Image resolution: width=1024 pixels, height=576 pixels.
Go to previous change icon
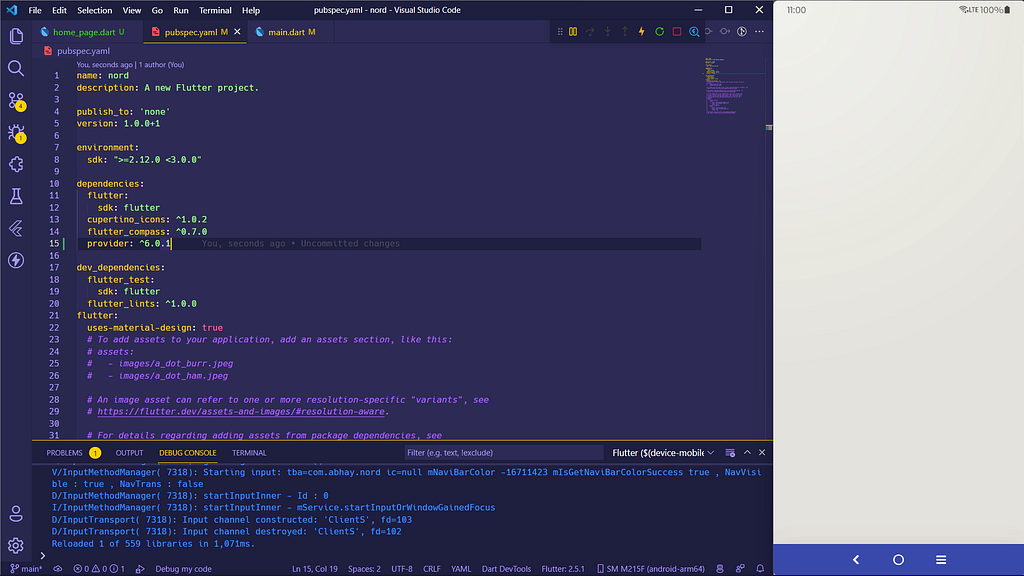709,31
